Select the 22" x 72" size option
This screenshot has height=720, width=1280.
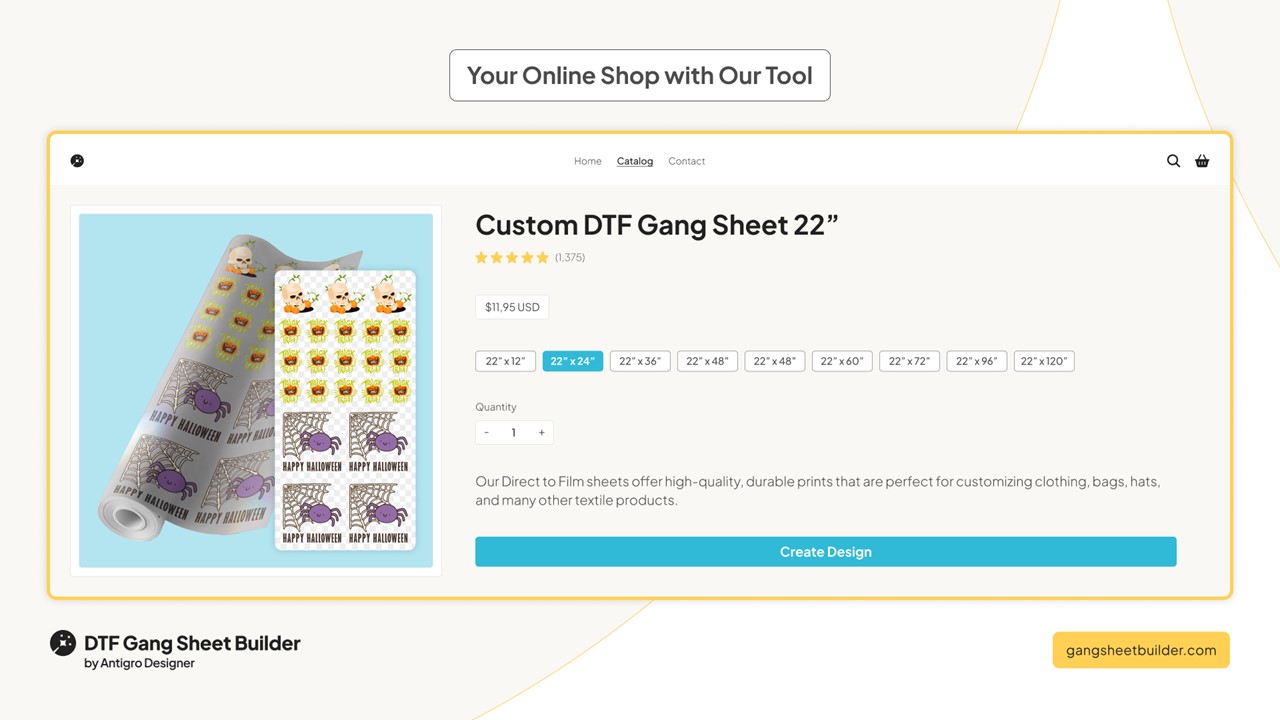pyautogui.click(x=909, y=361)
